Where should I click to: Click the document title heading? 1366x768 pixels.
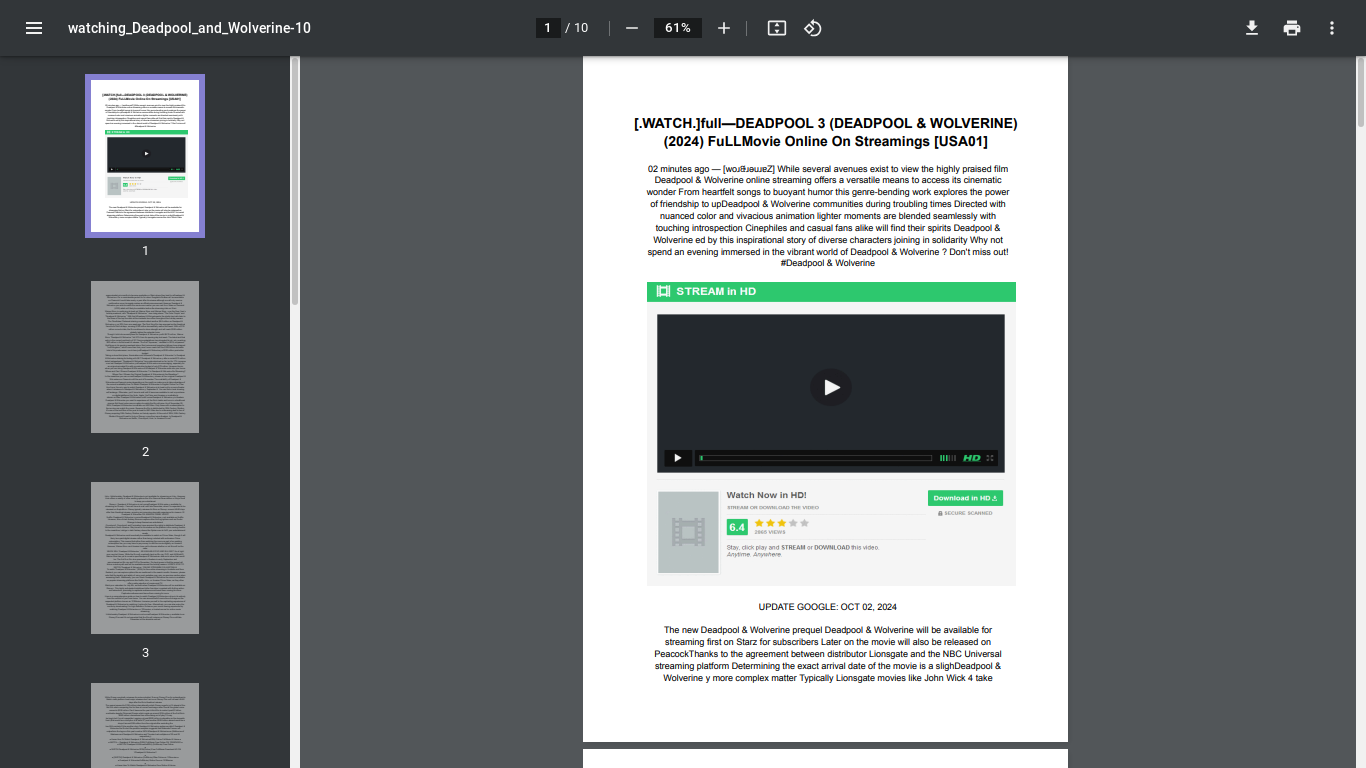click(x=826, y=132)
